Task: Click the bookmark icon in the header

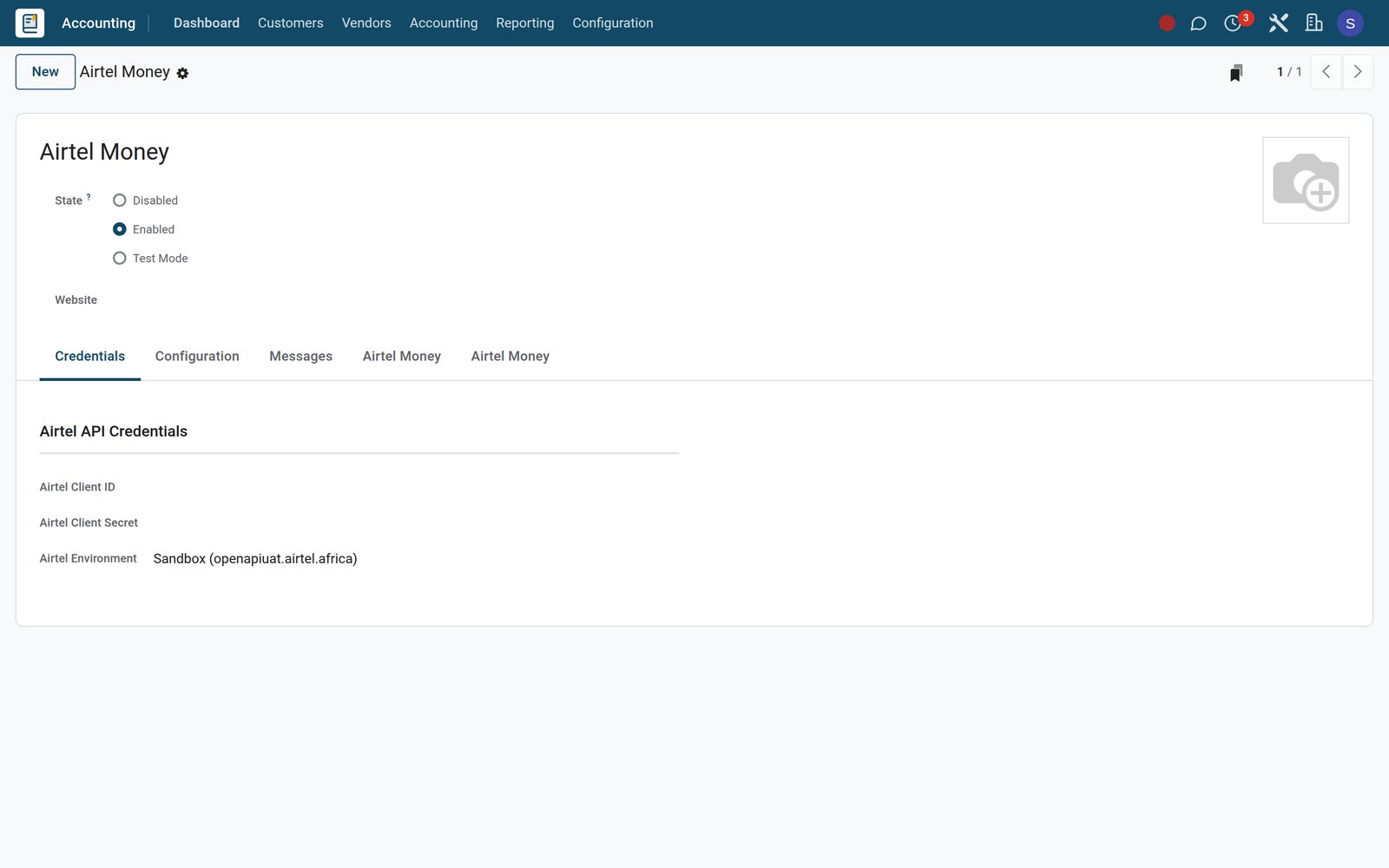Action: [x=1236, y=72]
